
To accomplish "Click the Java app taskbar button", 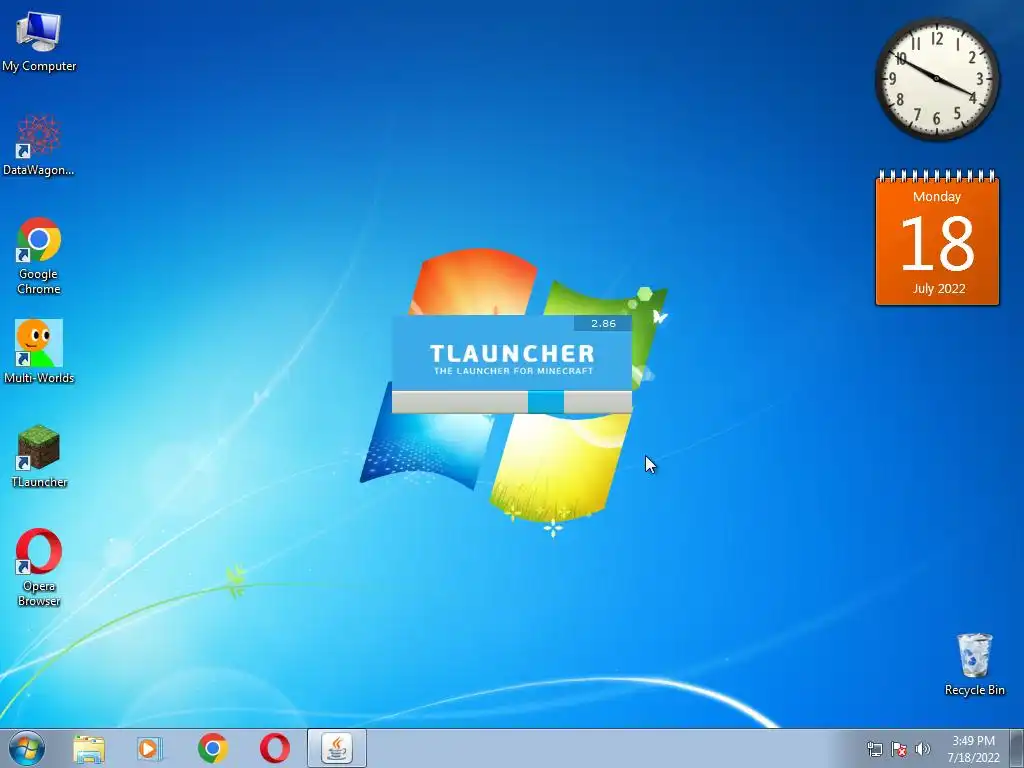I will pyautogui.click(x=337, y=748).
